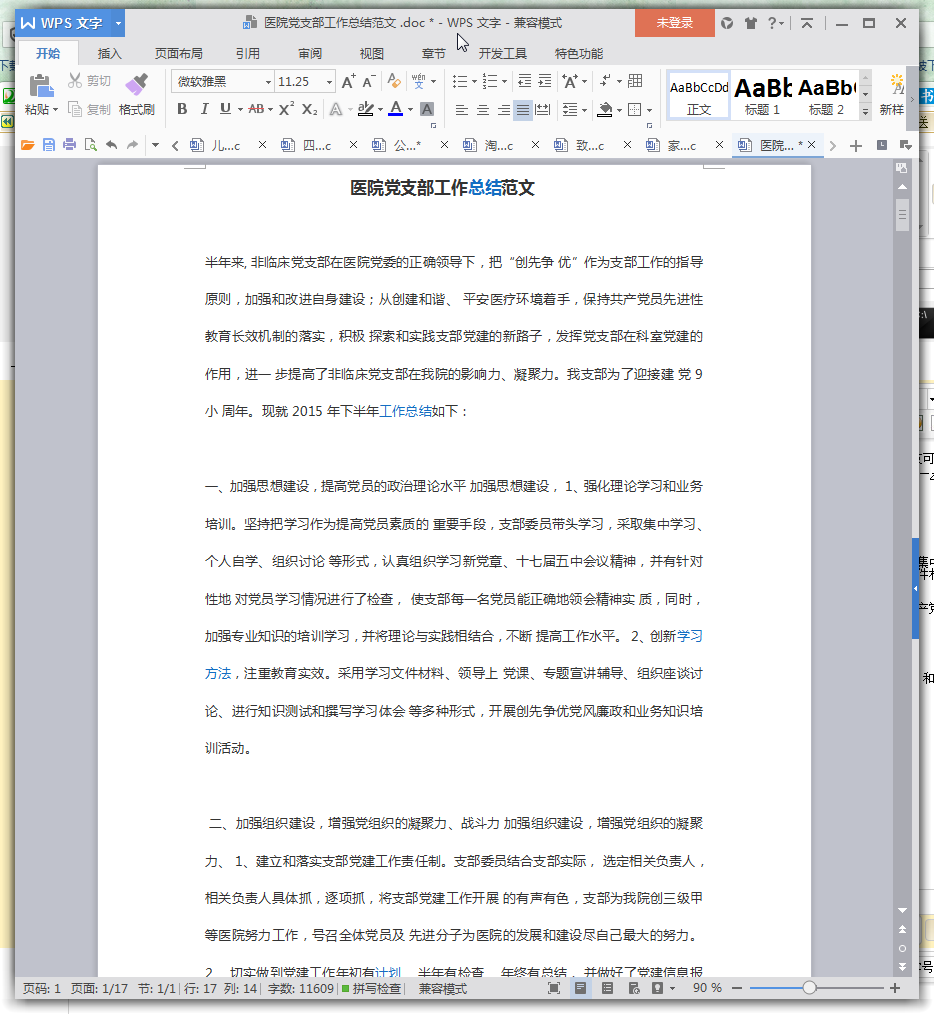Click 拼写检查 in the status bar
The width and height of the screenshot is (934, 1014).
[x=372, y=988]
